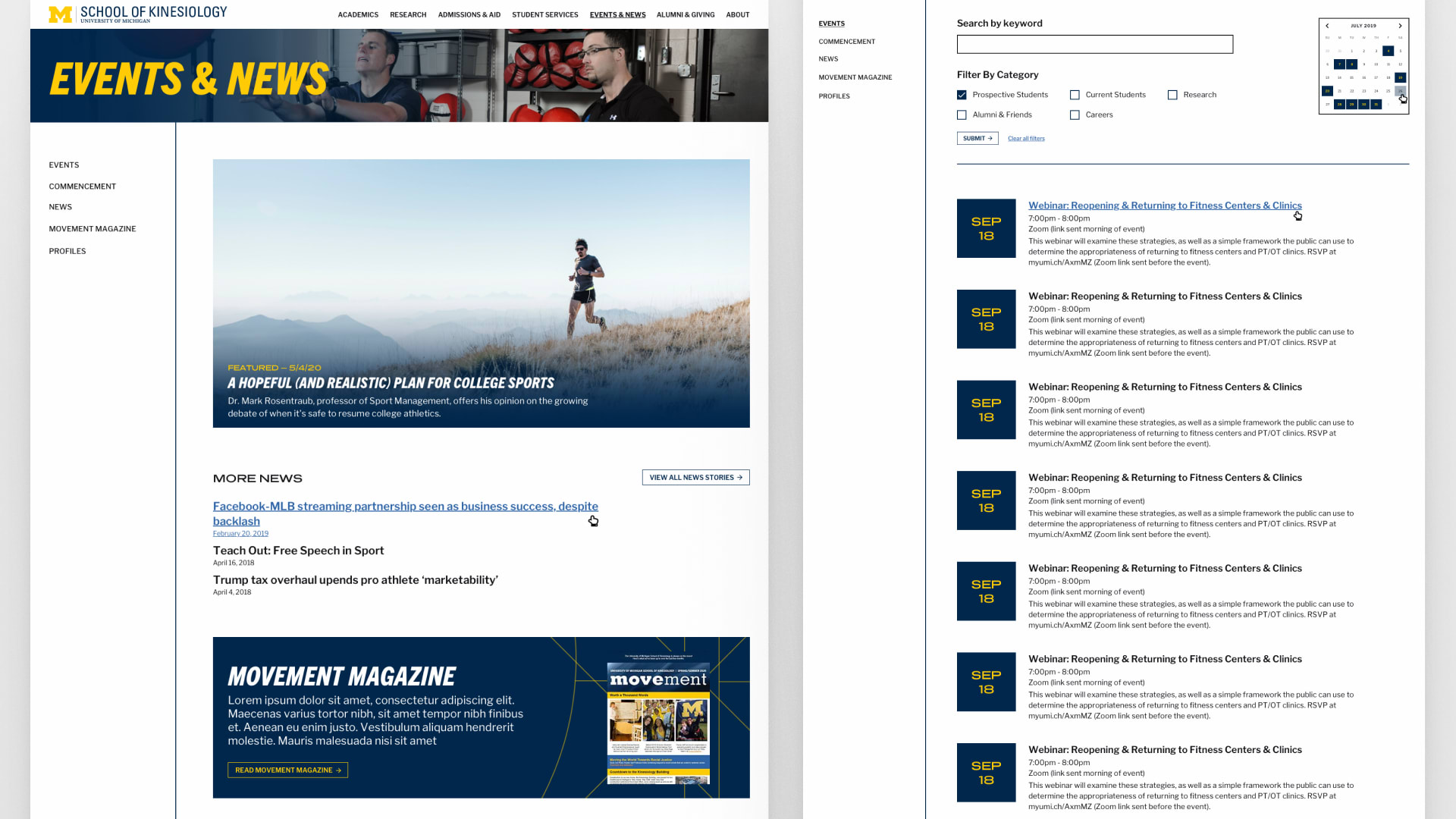Go to next month in calendar

pyautogui.click(x=1400, y=26)
